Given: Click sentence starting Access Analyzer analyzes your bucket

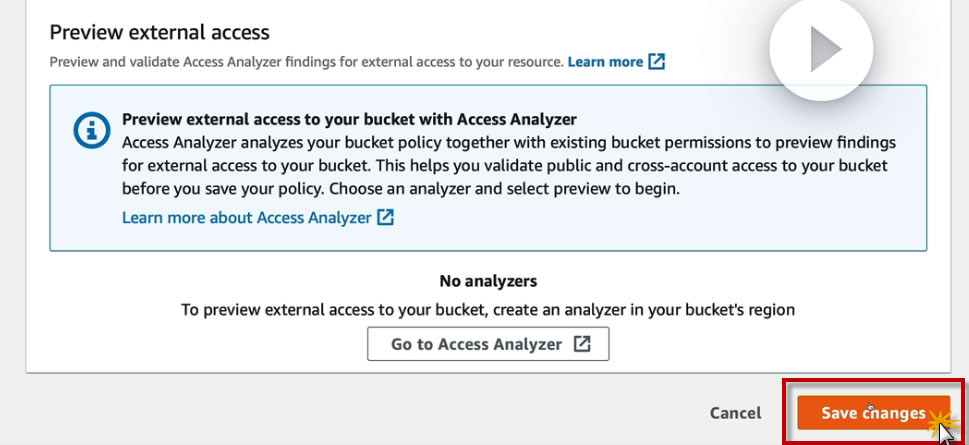Looking at the screenshot, I should click(509, 142).
